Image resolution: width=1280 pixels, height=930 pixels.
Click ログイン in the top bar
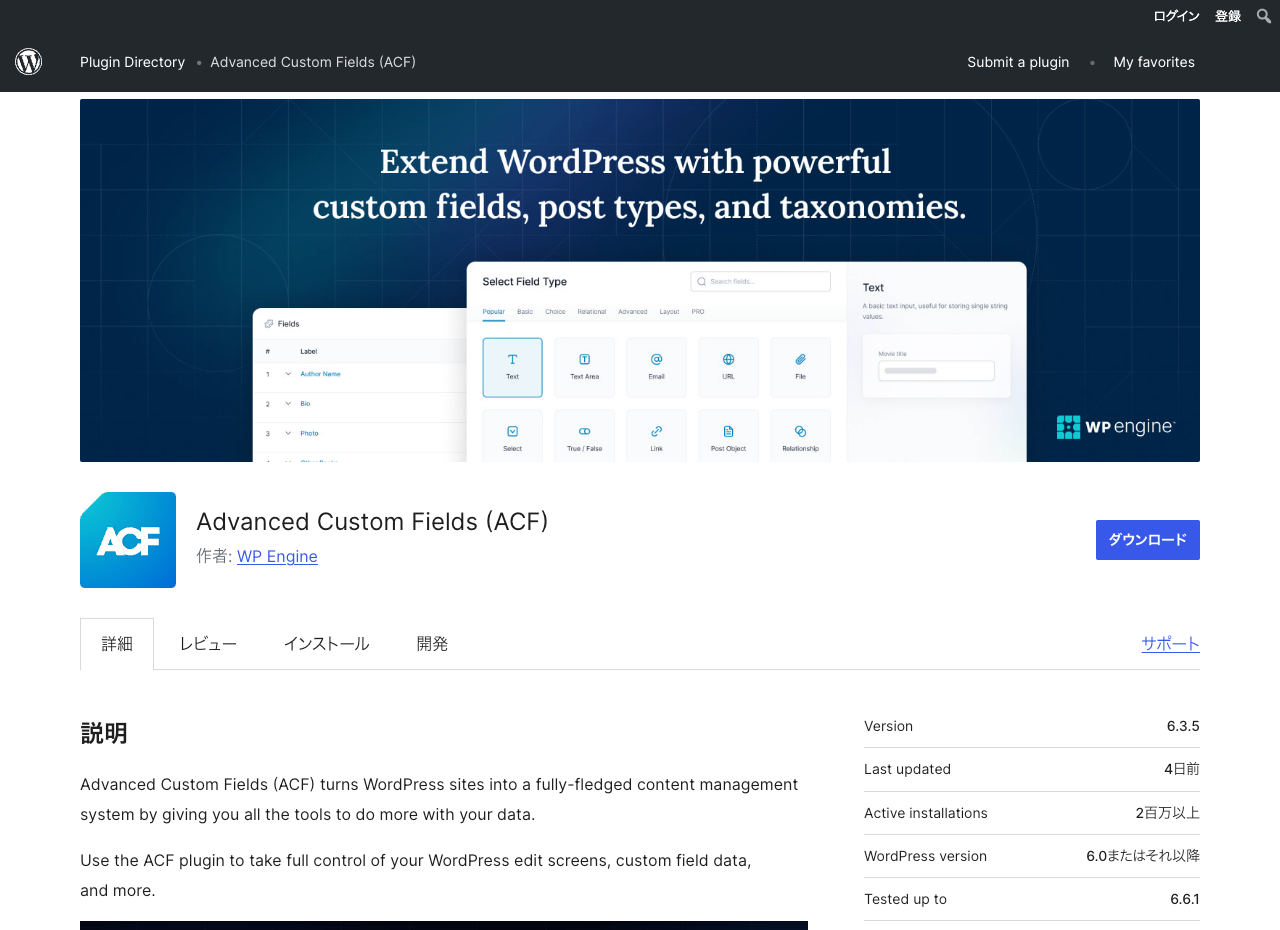1176,16
